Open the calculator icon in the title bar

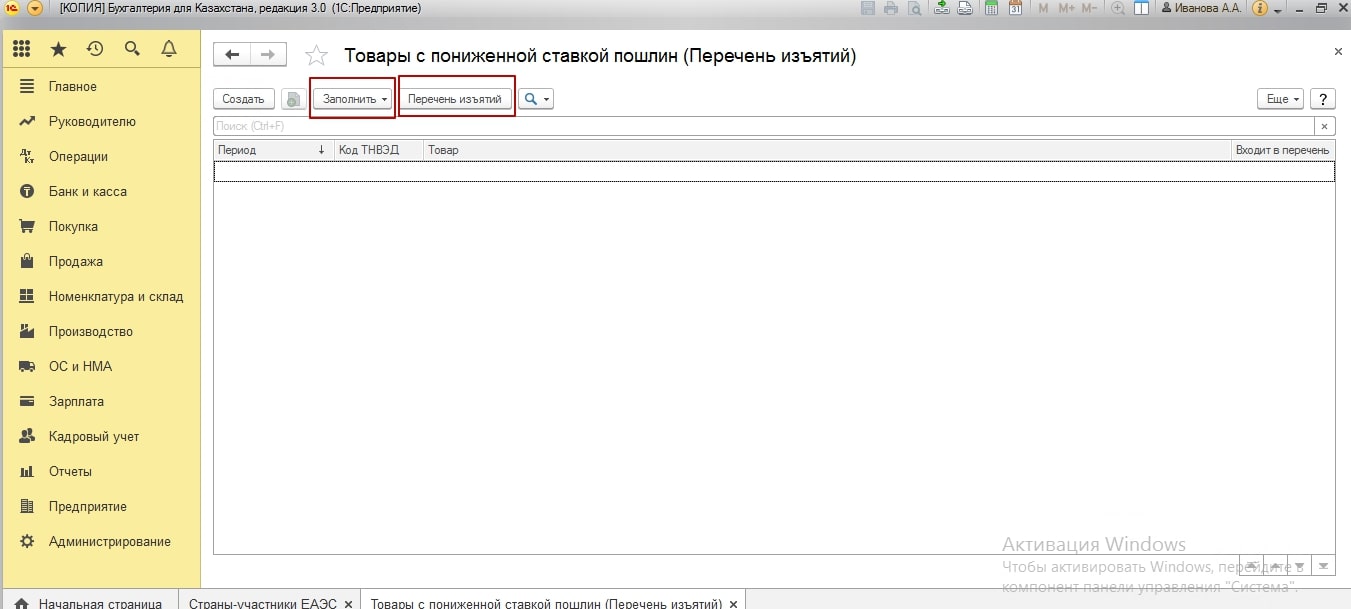point(991,8)
